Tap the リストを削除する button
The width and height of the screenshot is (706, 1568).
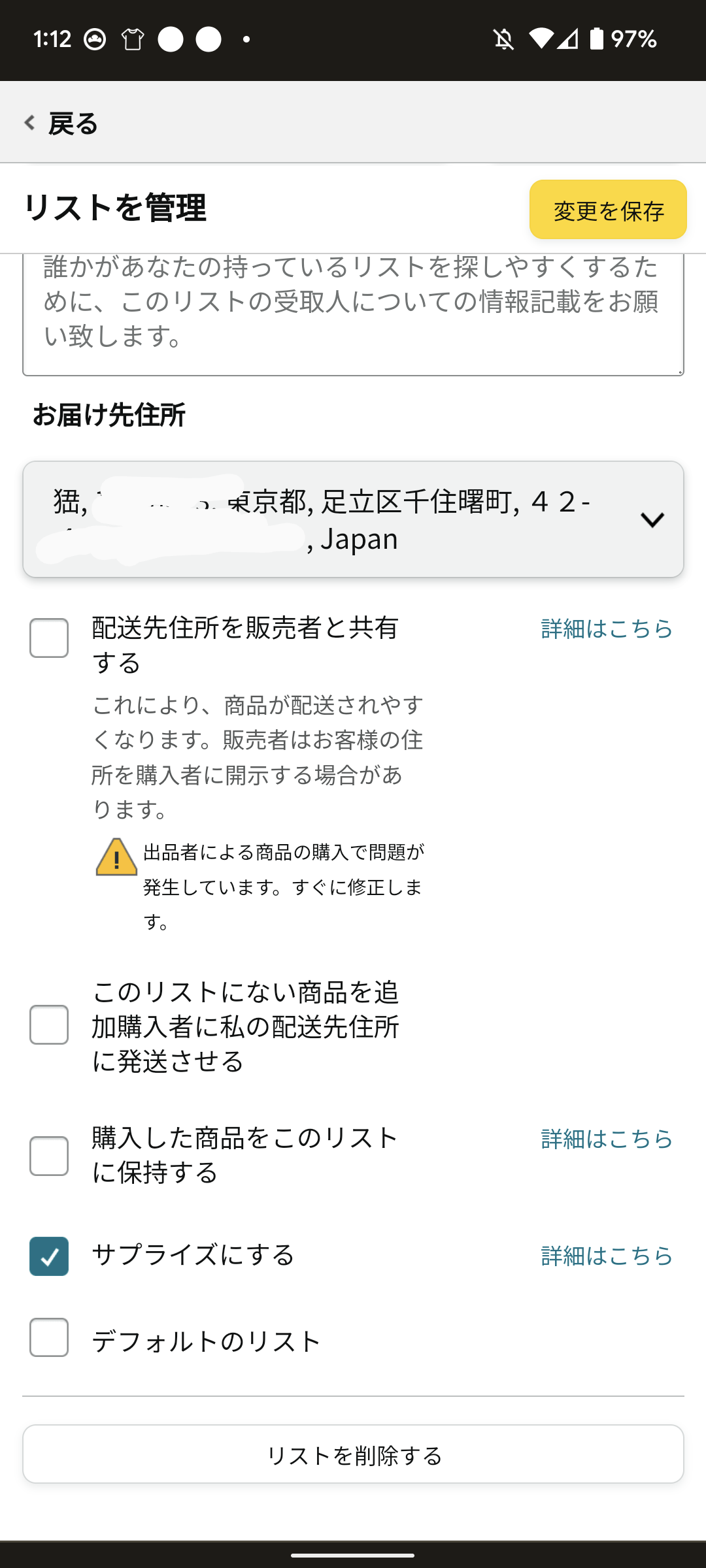(353, 1454)
